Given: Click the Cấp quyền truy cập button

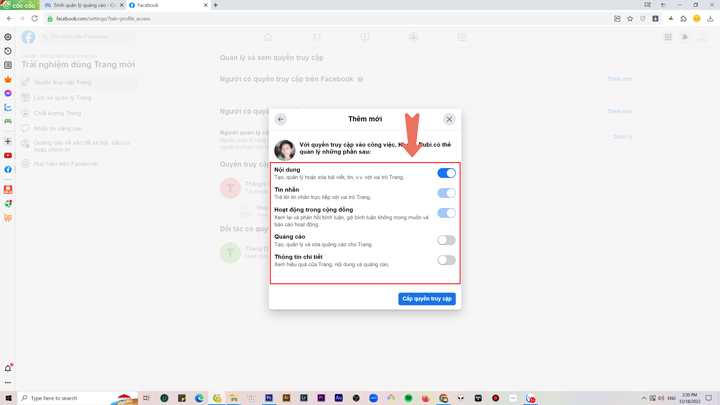Looking at the screenshot, I should [427, 299].
